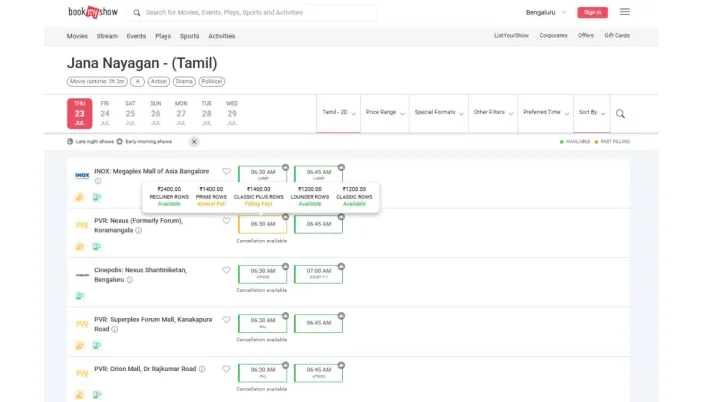Screen dimensions: 715x402
Task: Book 06:30 AM show at PVR Nexus Koramangala
Action: point(263,224)
